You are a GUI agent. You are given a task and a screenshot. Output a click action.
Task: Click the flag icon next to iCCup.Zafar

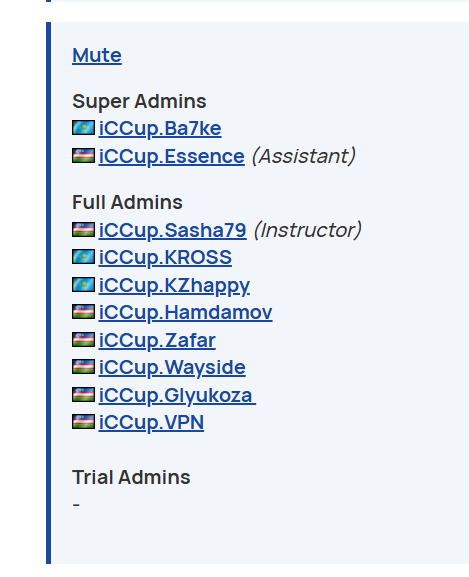point(84,339)
